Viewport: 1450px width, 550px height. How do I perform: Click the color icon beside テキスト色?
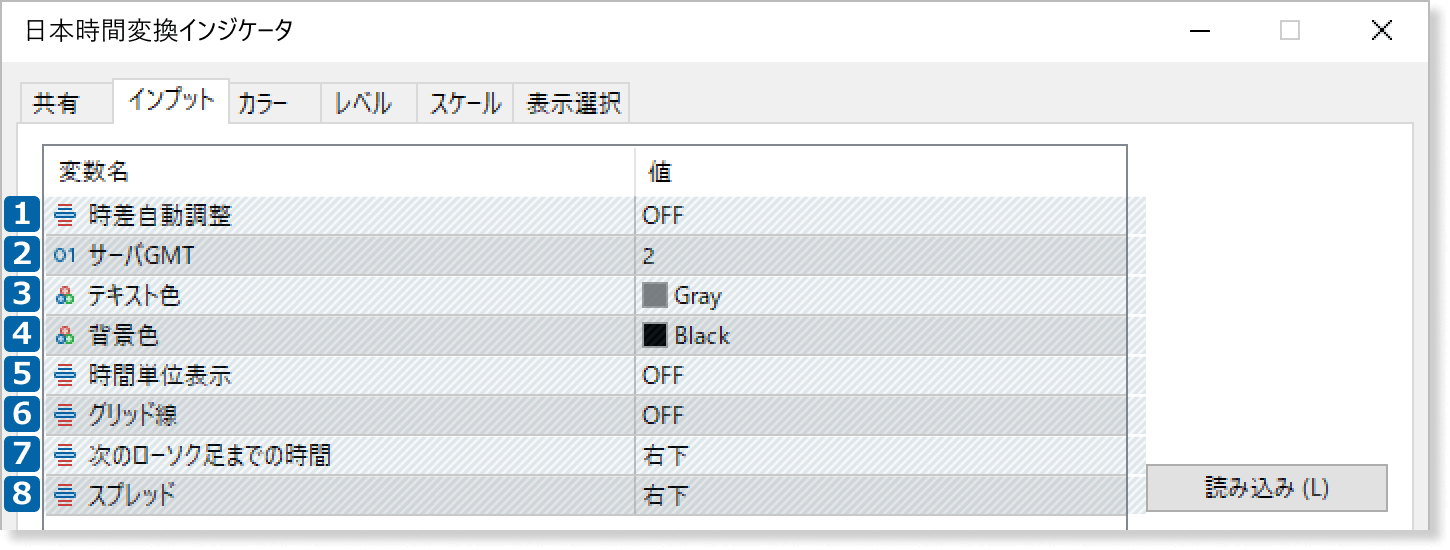pos(66,296)
